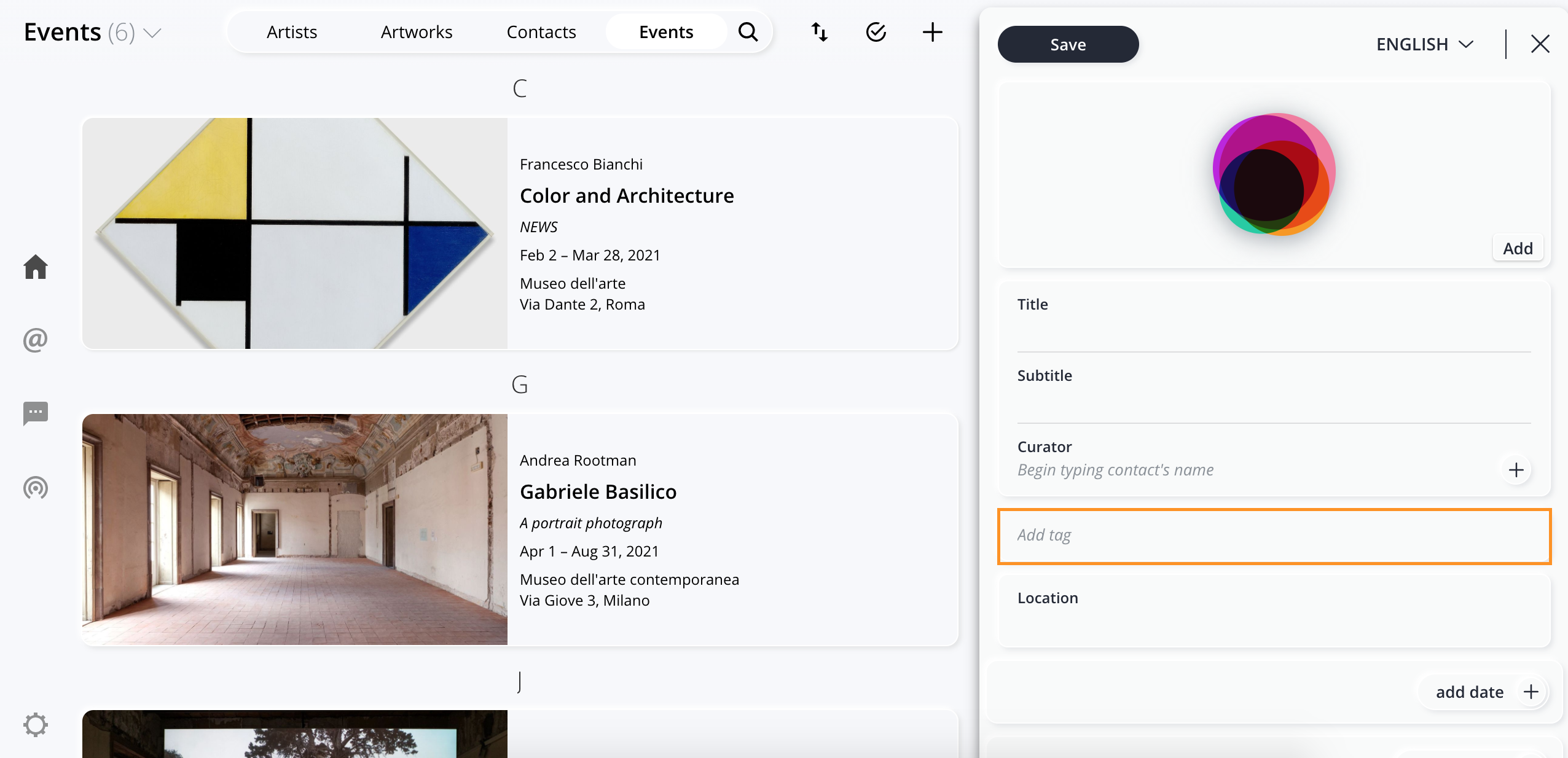Viewport: 1568px width, 758px height.
Task: Click the Add tag input field
Action: [x=1274, y=536]
